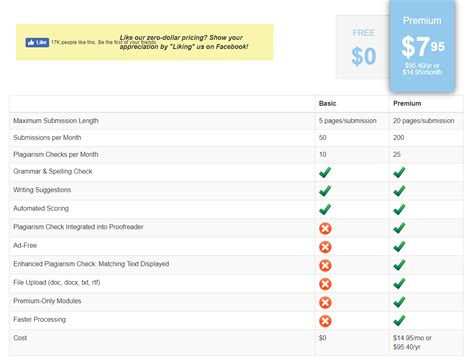
Task: Click the yellow Facebook appreciation banner text
Action: pos(184,42)
